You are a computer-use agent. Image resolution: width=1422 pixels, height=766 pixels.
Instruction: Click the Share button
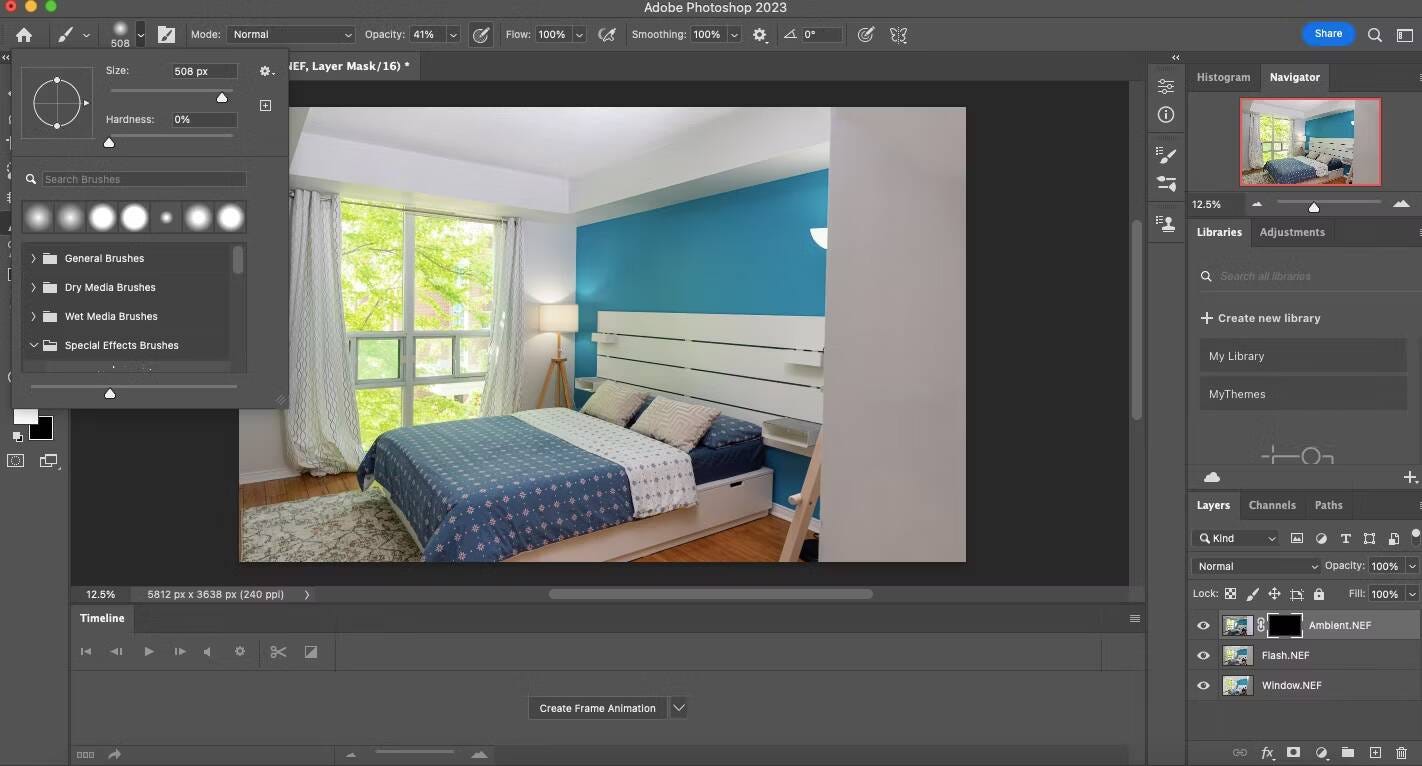click(x=1328, y=34)
